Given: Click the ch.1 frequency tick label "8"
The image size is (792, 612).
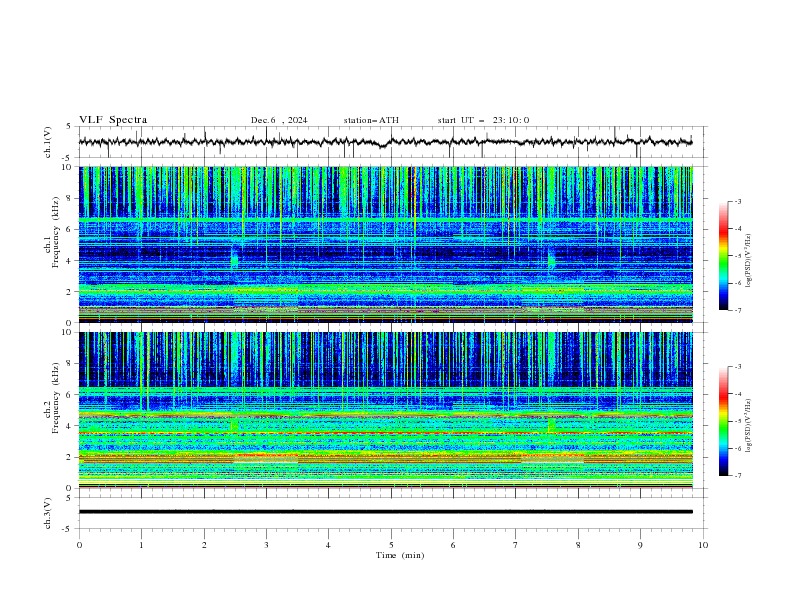Looking at the screenshot, I should click(x=70, y=198).
